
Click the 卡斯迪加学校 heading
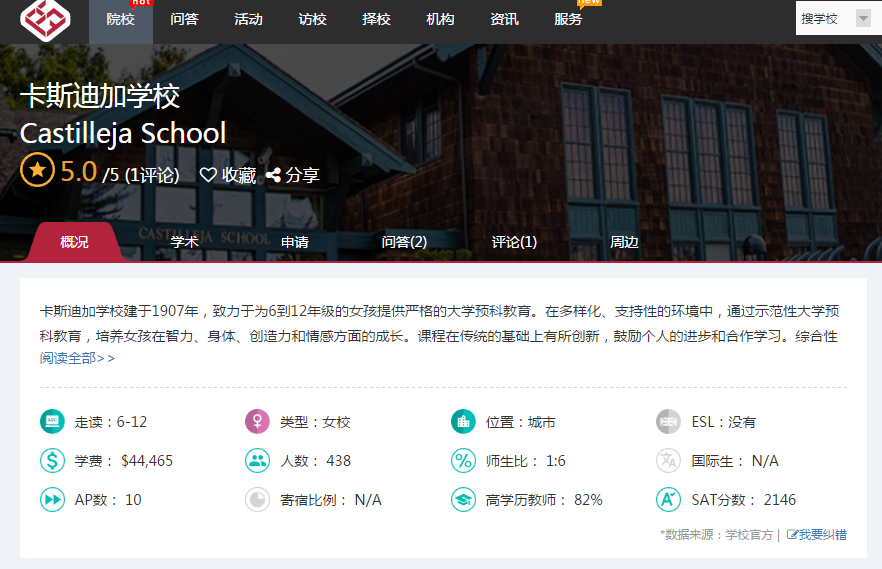100,96
